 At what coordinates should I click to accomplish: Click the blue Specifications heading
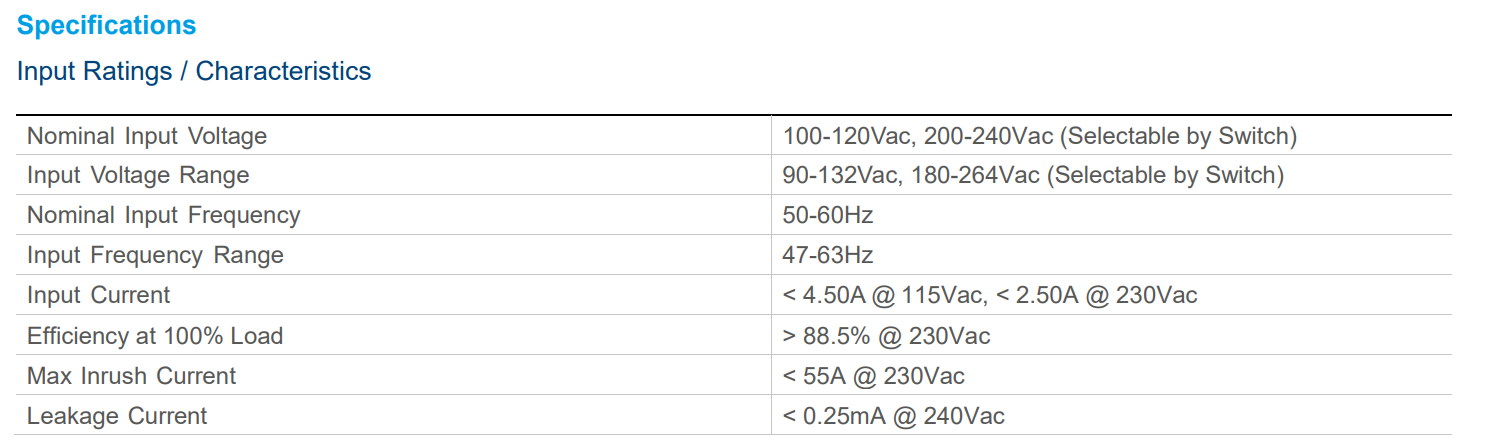click(107, 26)
